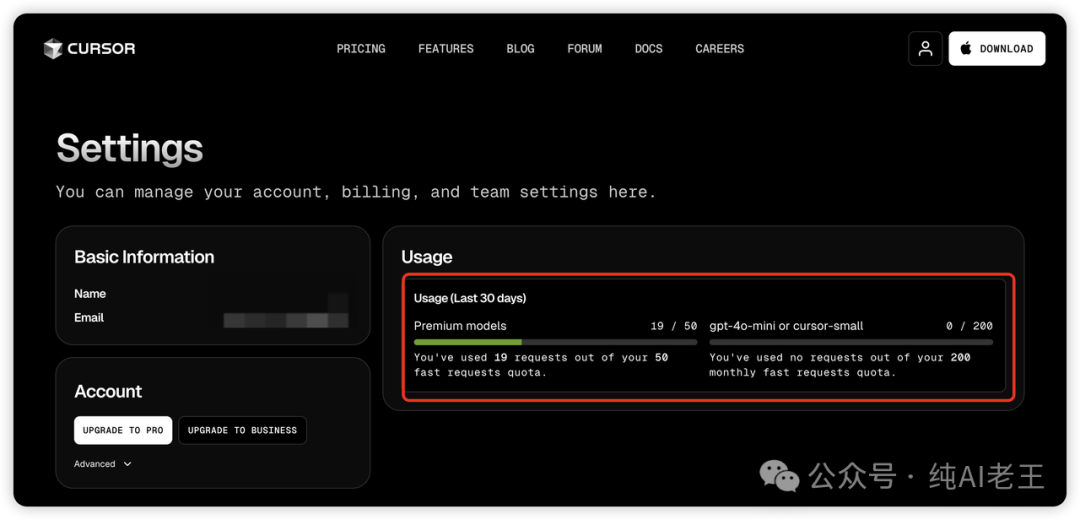The image size is (1080, 520).
Task: Click the '0 / 200' usage count
Action: [x=969, y=326]
